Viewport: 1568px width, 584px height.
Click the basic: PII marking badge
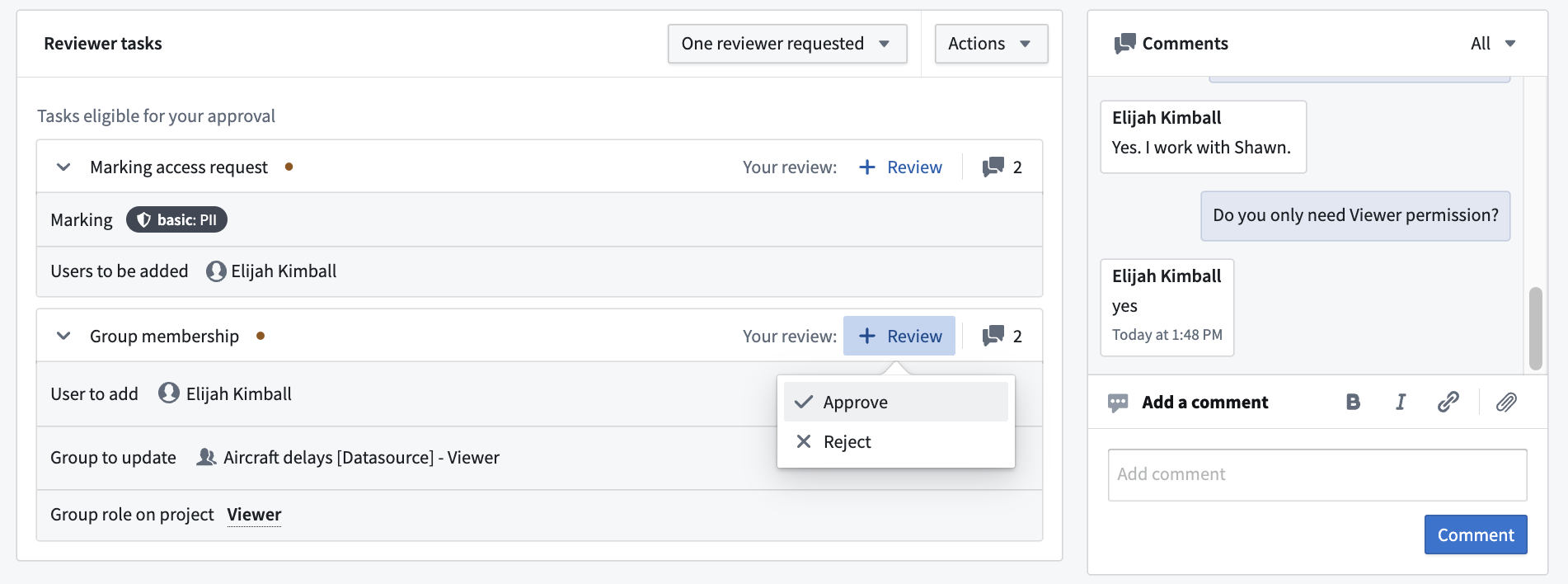tap(176, 220)
